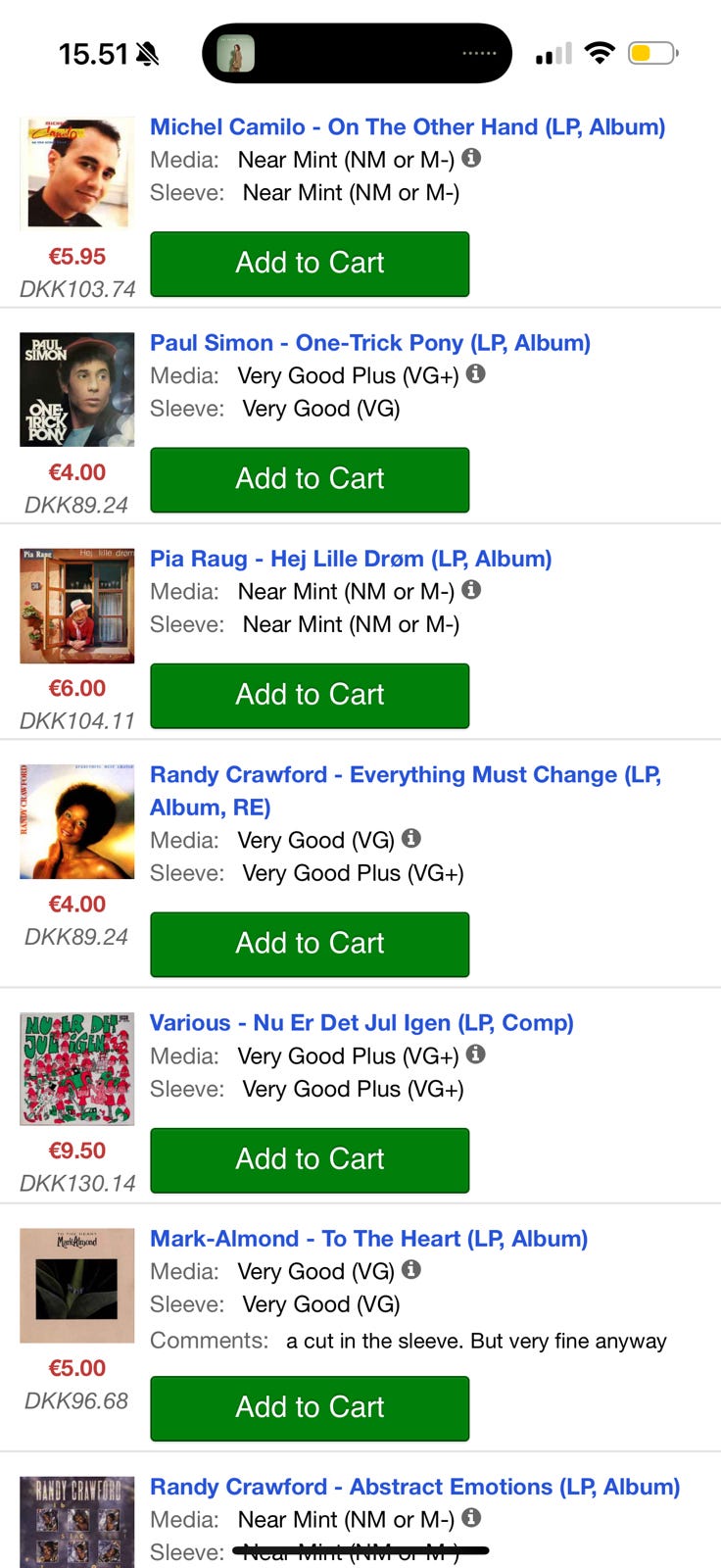Screen dimensions: 721x1568
Task: Add Everything Must Change to cart
Action: 310,944
